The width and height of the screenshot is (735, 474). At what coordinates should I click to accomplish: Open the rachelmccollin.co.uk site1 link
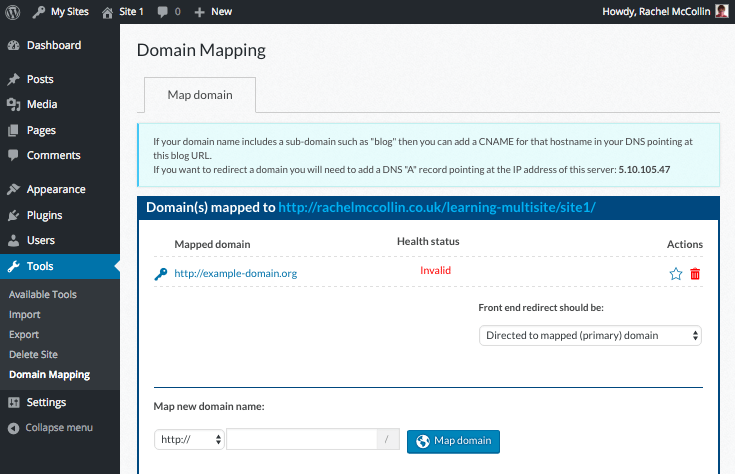[437, 208]
